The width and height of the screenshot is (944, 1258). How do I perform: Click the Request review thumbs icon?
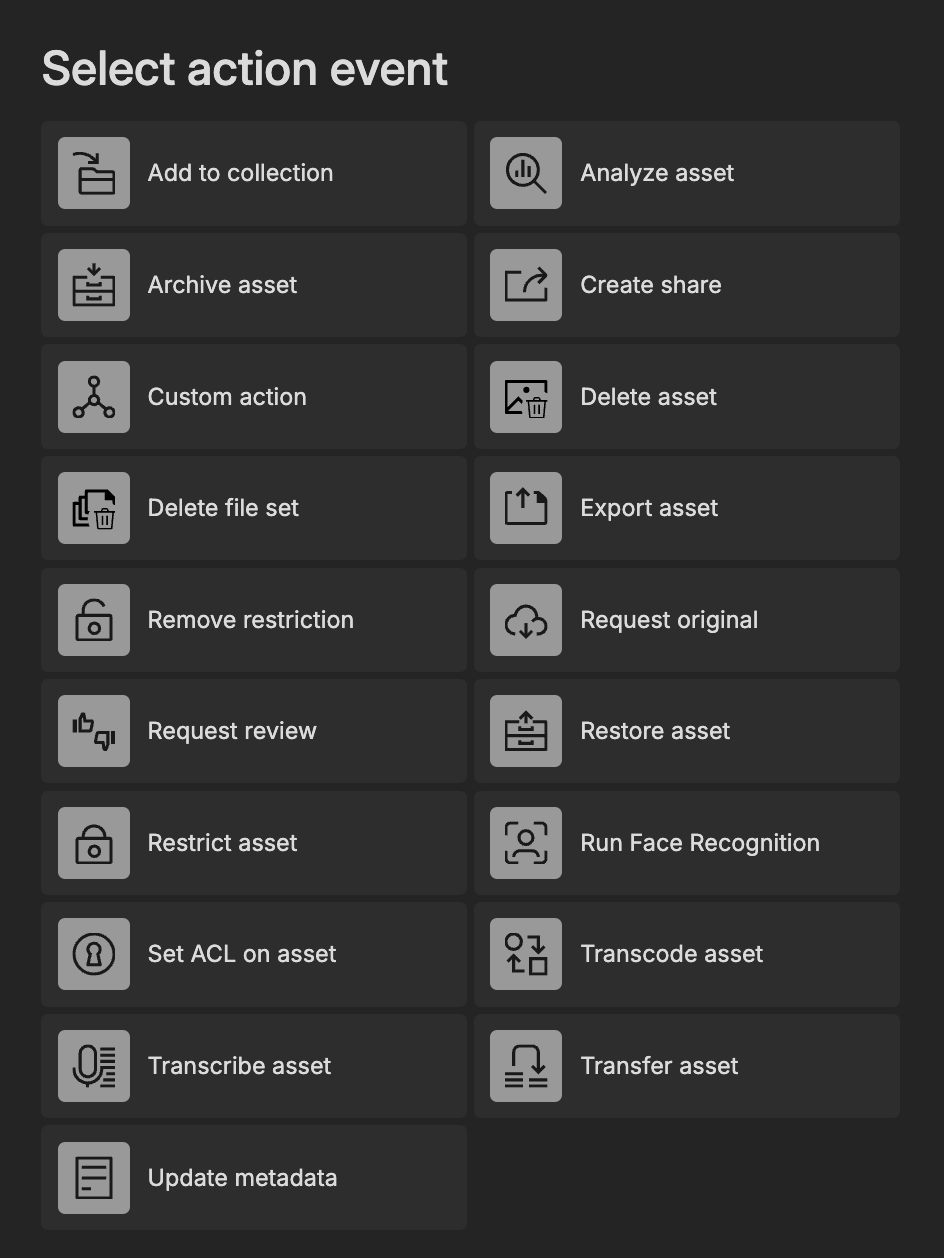coord(94,731)
